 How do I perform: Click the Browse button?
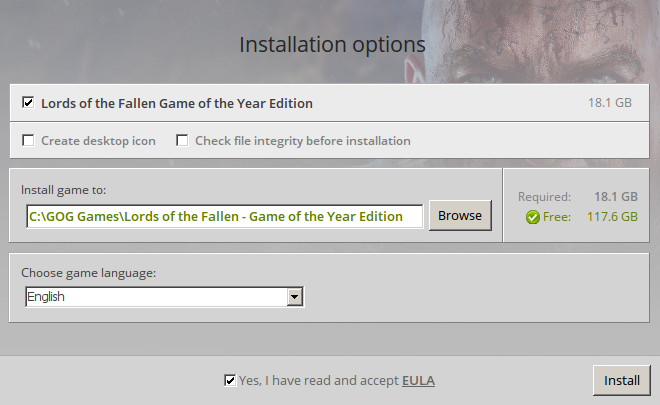coord(460,216)
